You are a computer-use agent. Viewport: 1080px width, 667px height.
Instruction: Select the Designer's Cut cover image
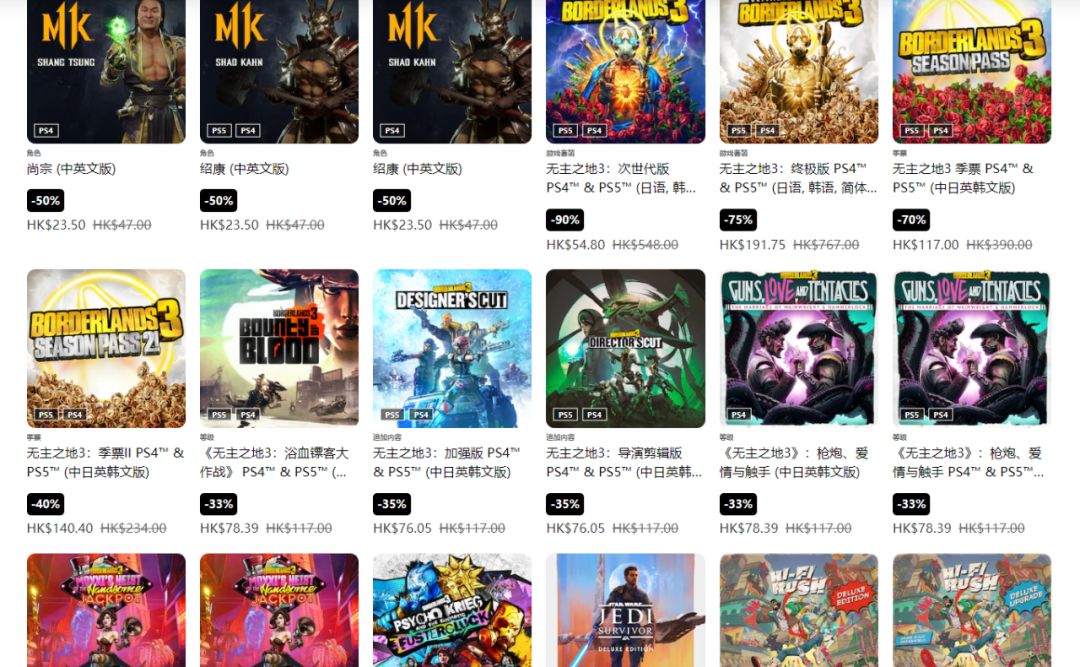[x=453, y=349]
